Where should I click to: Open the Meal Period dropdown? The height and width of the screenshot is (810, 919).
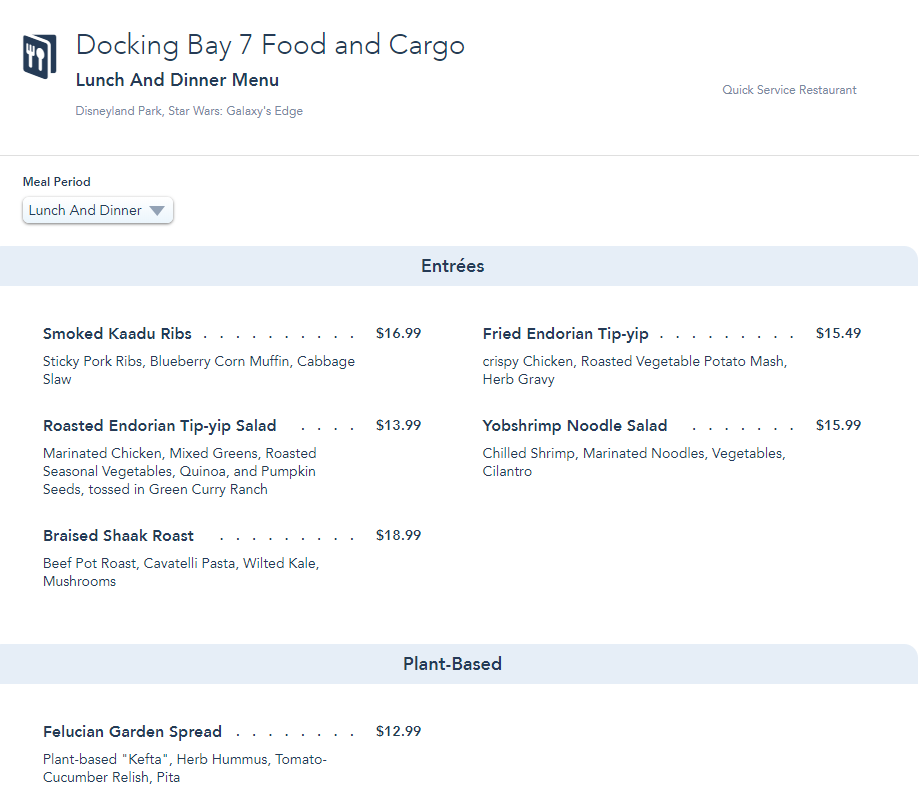[x=97, y=210]
